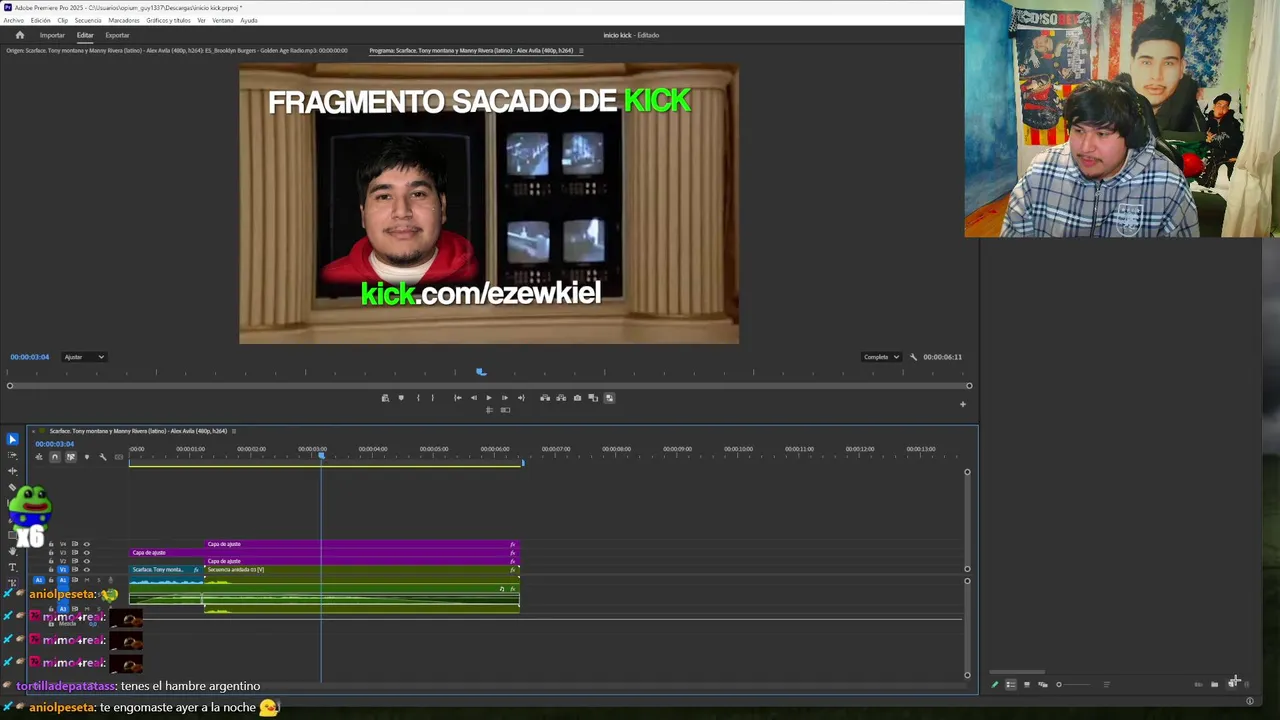This screenshot has height=720, width=1280.
Task: Select the Type tool
Action: point(12,567)
